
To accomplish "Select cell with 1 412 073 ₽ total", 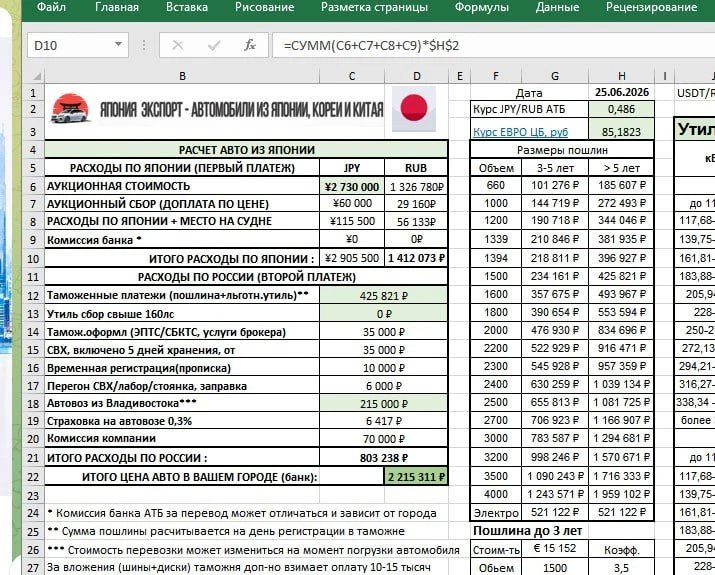I will 417,259.
